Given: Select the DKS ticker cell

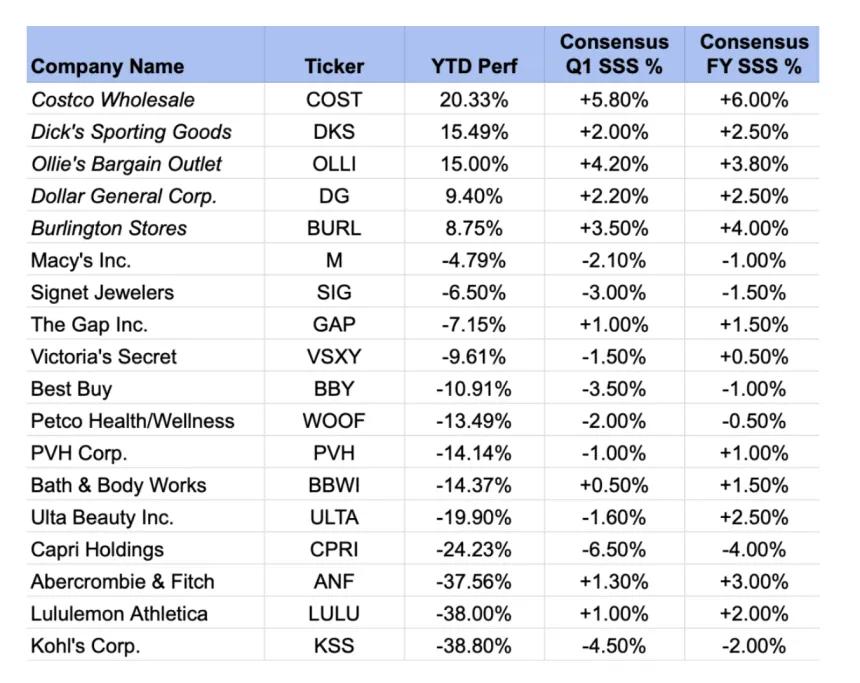Looking at the screenshot, I should coord(334,131).
